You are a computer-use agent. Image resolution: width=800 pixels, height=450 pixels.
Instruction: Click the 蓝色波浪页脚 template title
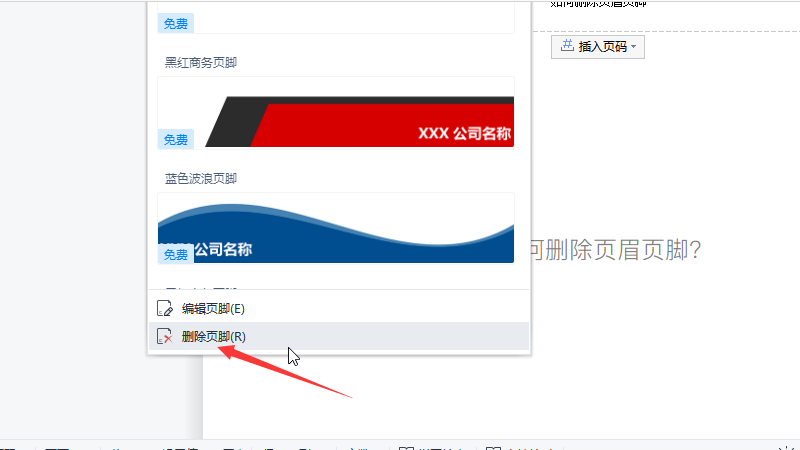[201, 178]
